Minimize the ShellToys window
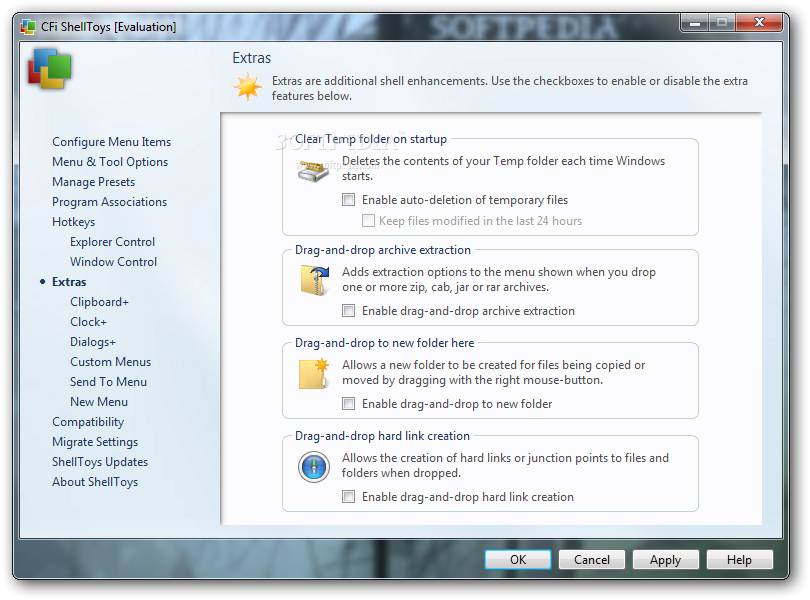 [x=695, y=23]
